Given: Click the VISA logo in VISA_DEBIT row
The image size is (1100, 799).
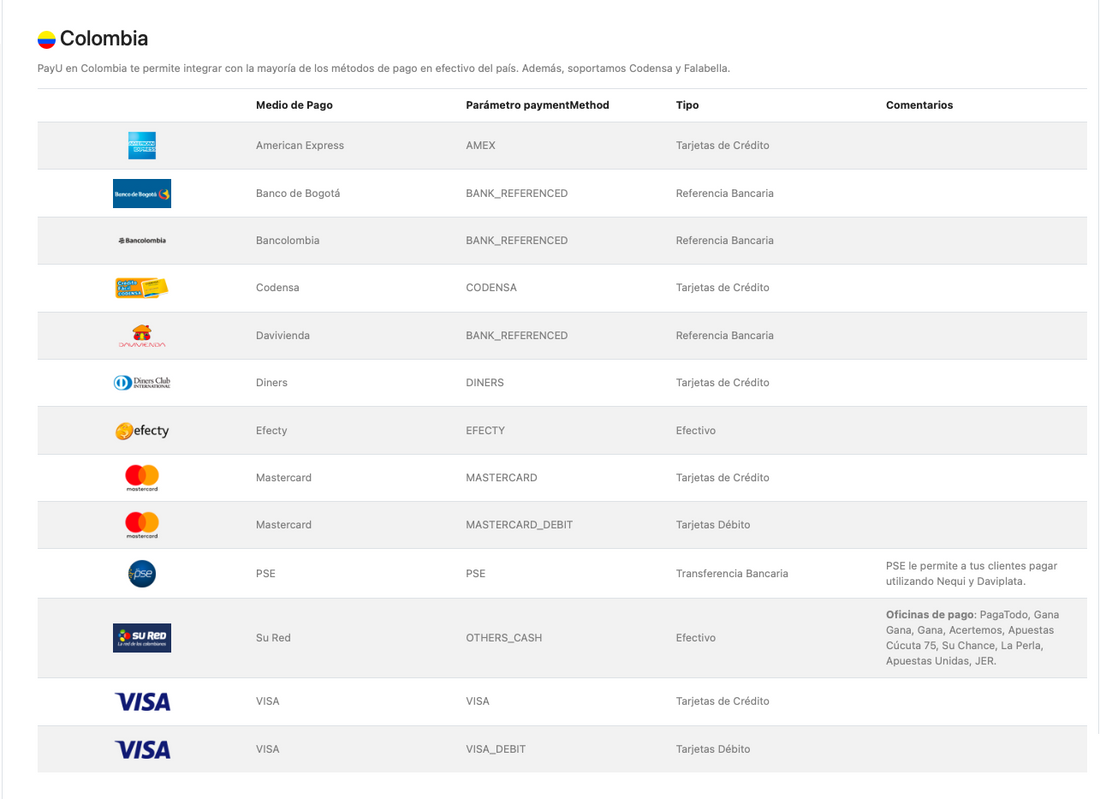Looking at the screenshot, I should pyautogui.click(x=142, y=749).
